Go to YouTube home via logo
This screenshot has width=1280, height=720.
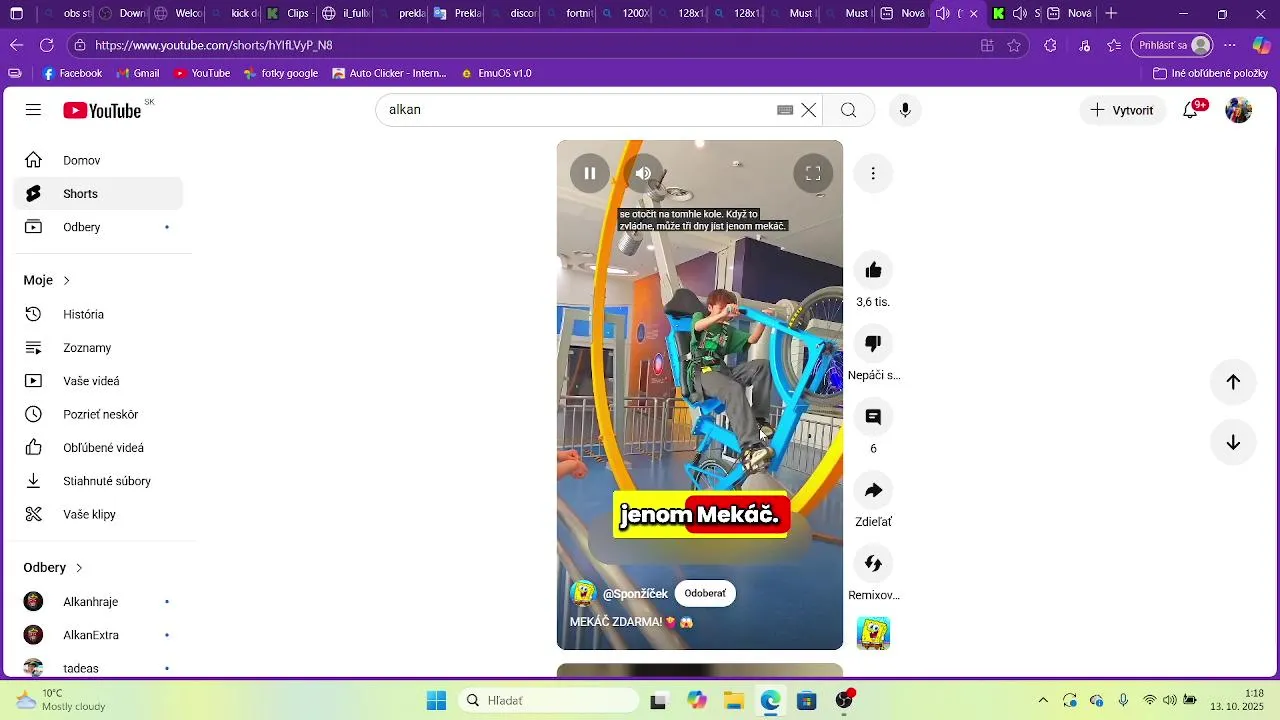tap(102, 110)
